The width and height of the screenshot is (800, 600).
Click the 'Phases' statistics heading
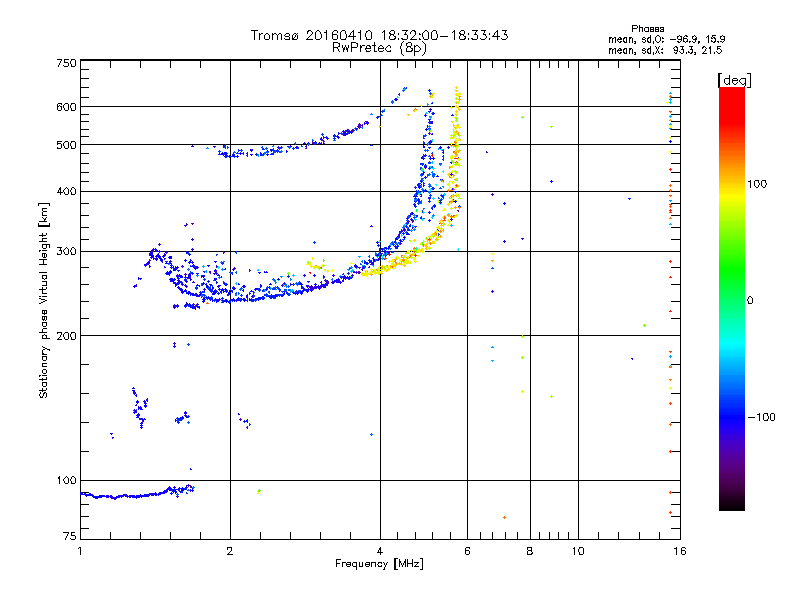[647, 29]
